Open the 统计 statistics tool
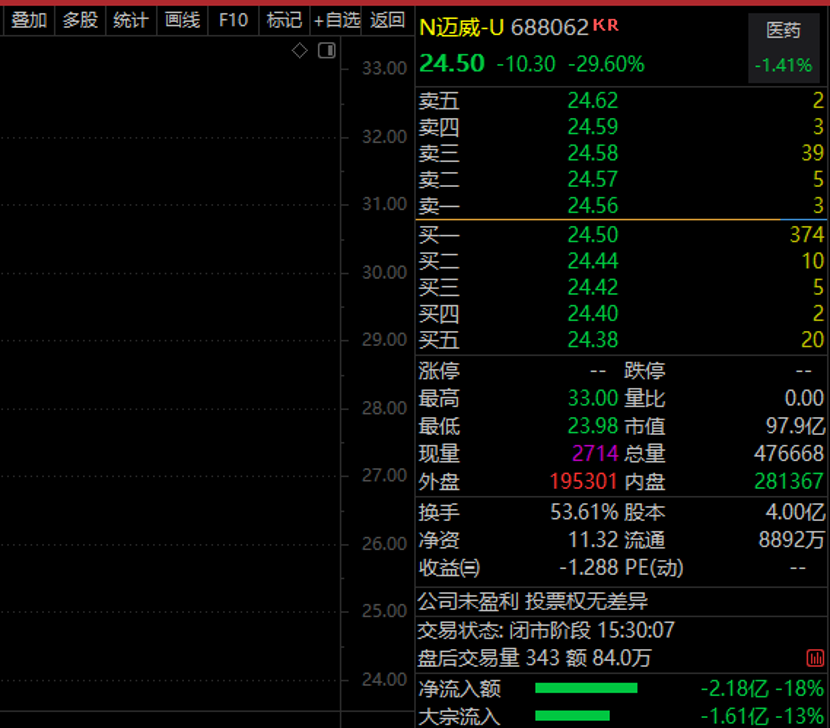The width and height of the screenshot is (830, 728). click(x=131, y=20)
